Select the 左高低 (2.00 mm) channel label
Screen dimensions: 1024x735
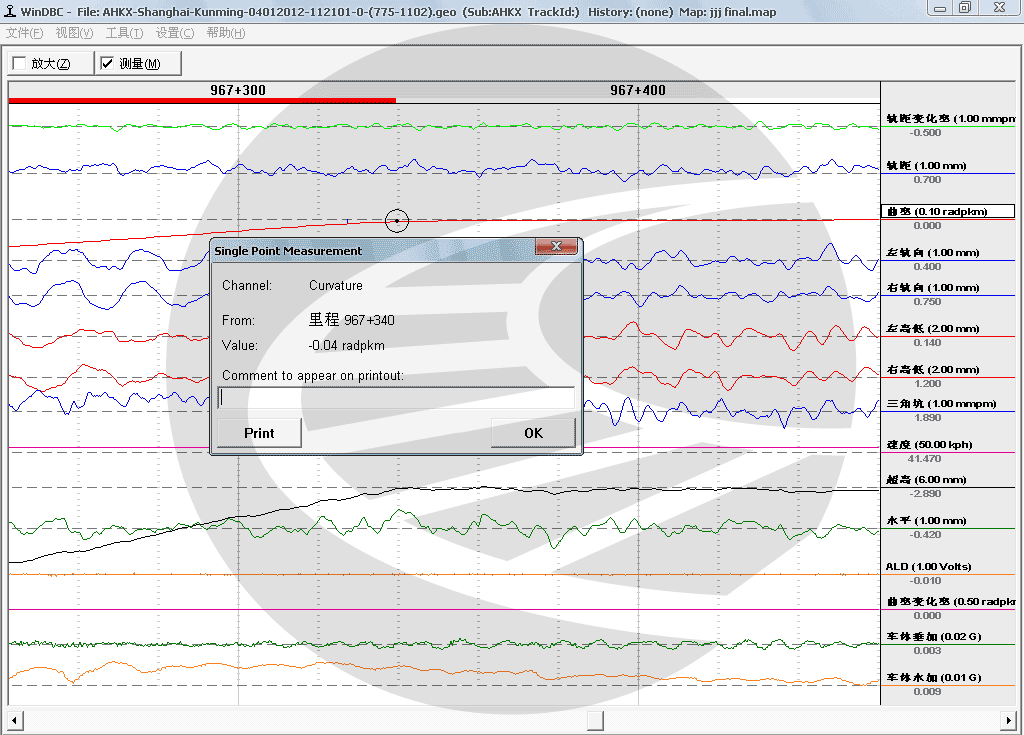tap(933, 329)
